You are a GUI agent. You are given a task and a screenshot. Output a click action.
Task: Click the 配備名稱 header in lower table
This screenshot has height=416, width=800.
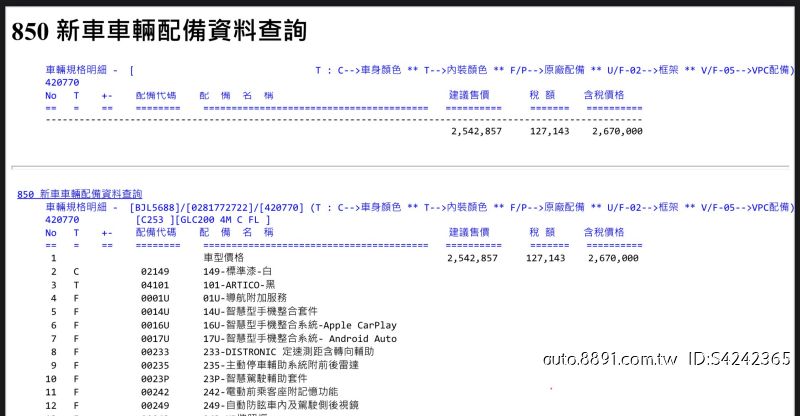[x=236, y=232]
